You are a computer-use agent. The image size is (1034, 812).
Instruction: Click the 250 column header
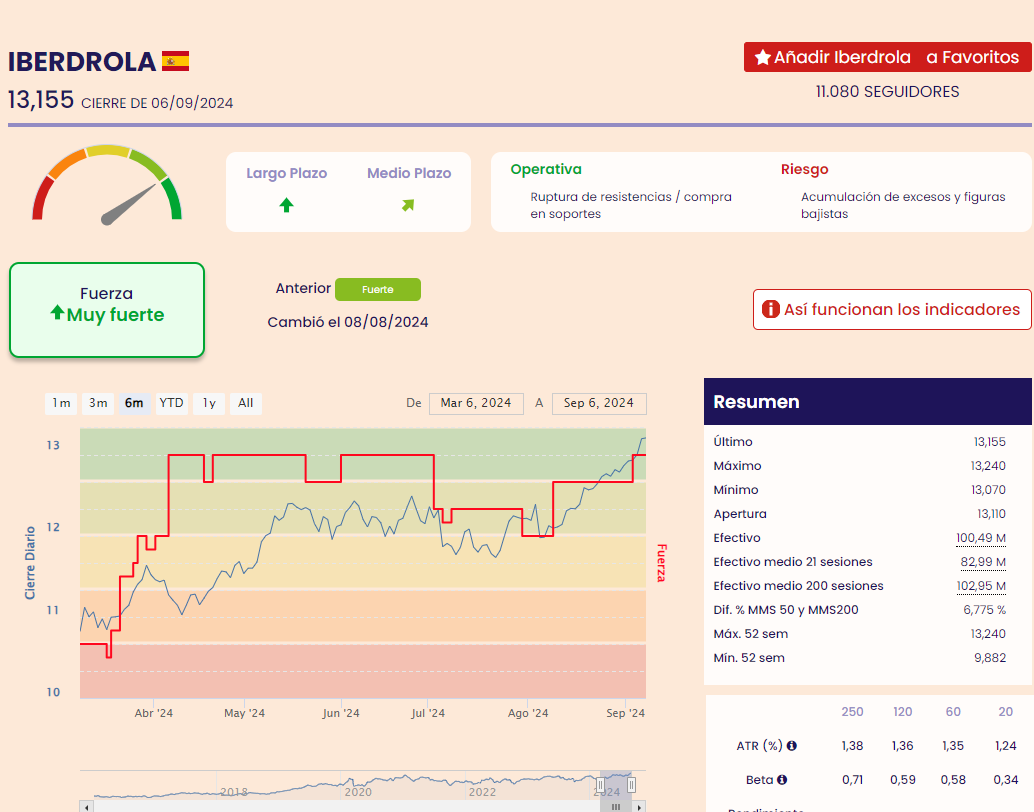tap(852, 712)
